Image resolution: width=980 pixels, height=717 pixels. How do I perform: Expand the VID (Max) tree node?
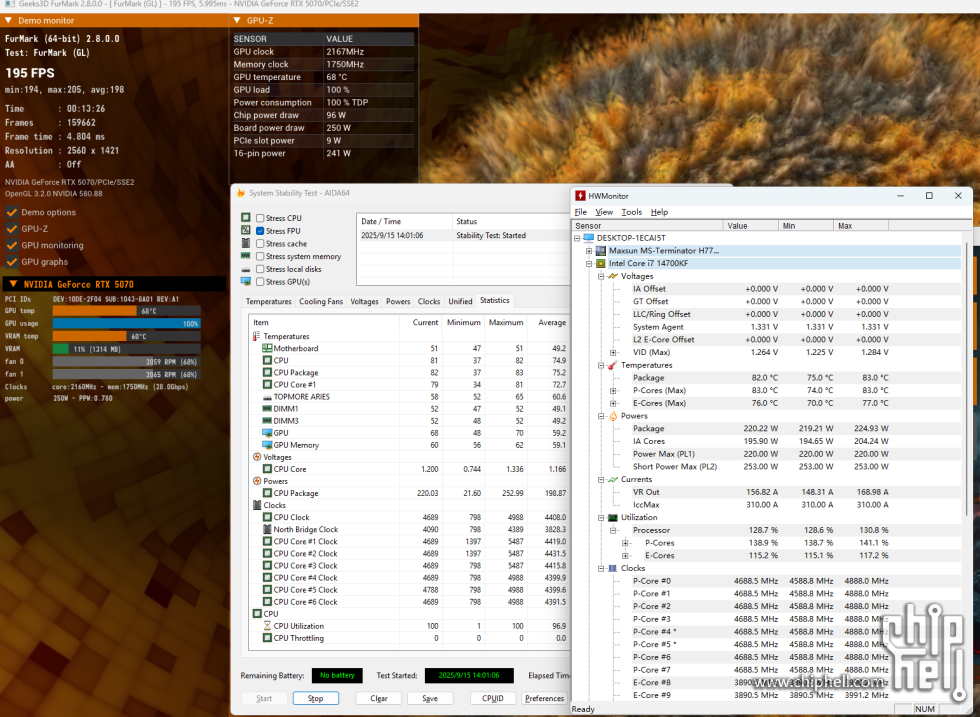coord(613,353)
